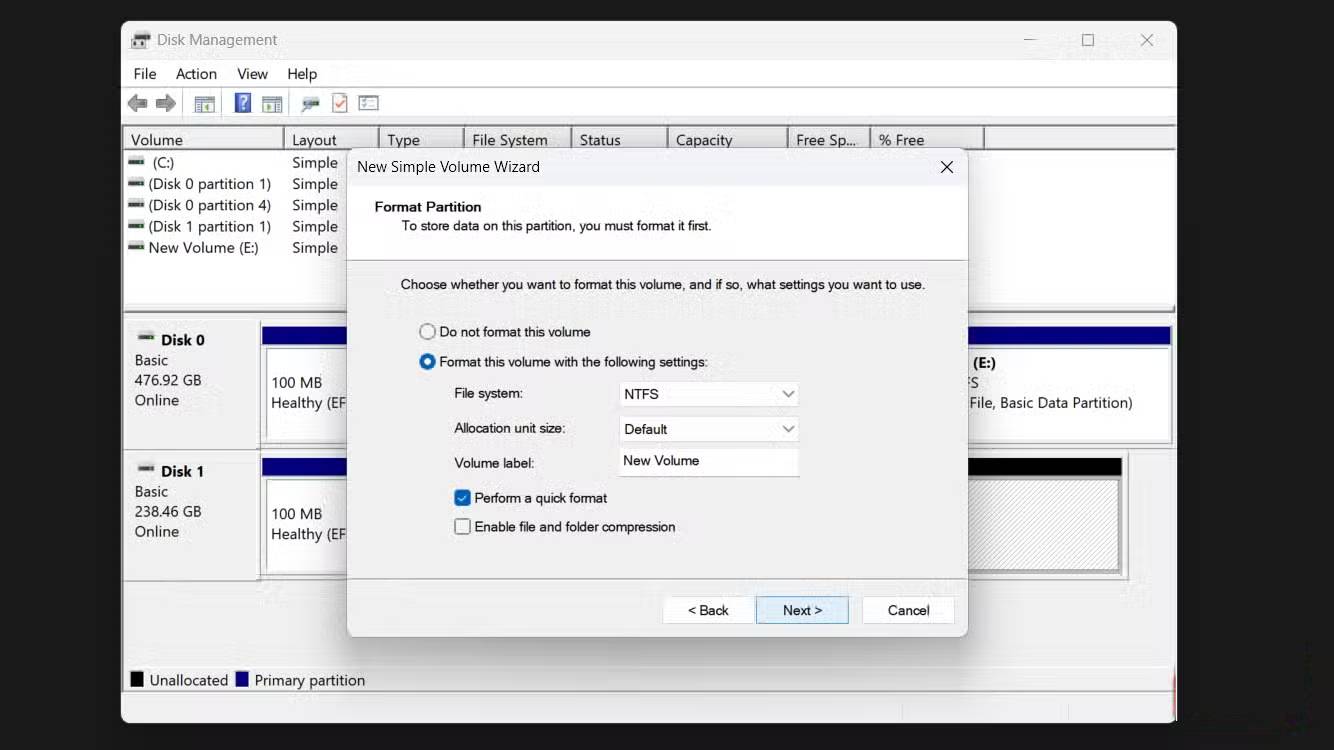
Task: Click the Forward navigation arrow icon
Action: tap(166, 103)
